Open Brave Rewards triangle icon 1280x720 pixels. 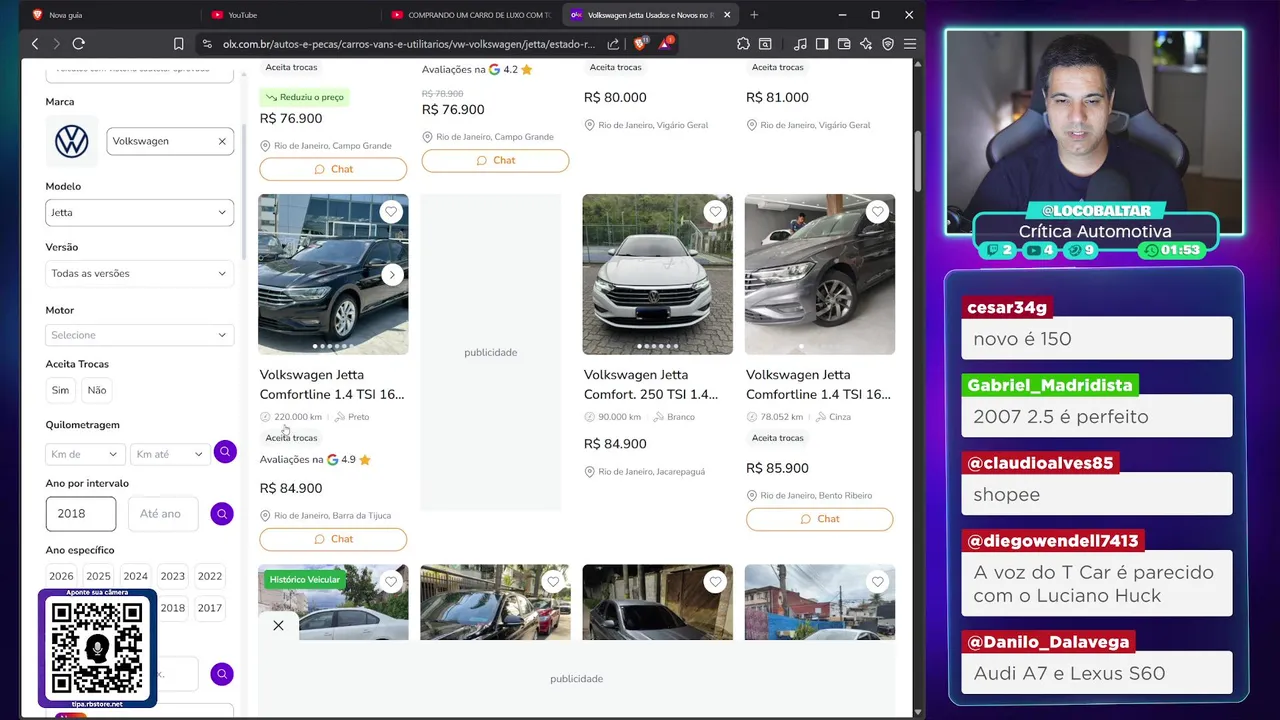point(665,44)
